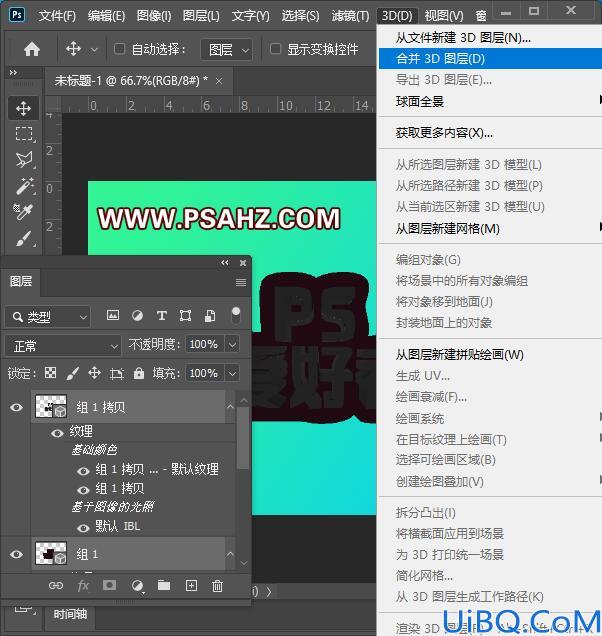Click the 不透明度 100% value field
The width and height of the screenshot is (602, 636).
pyautogui.click(x=204, y=344)
